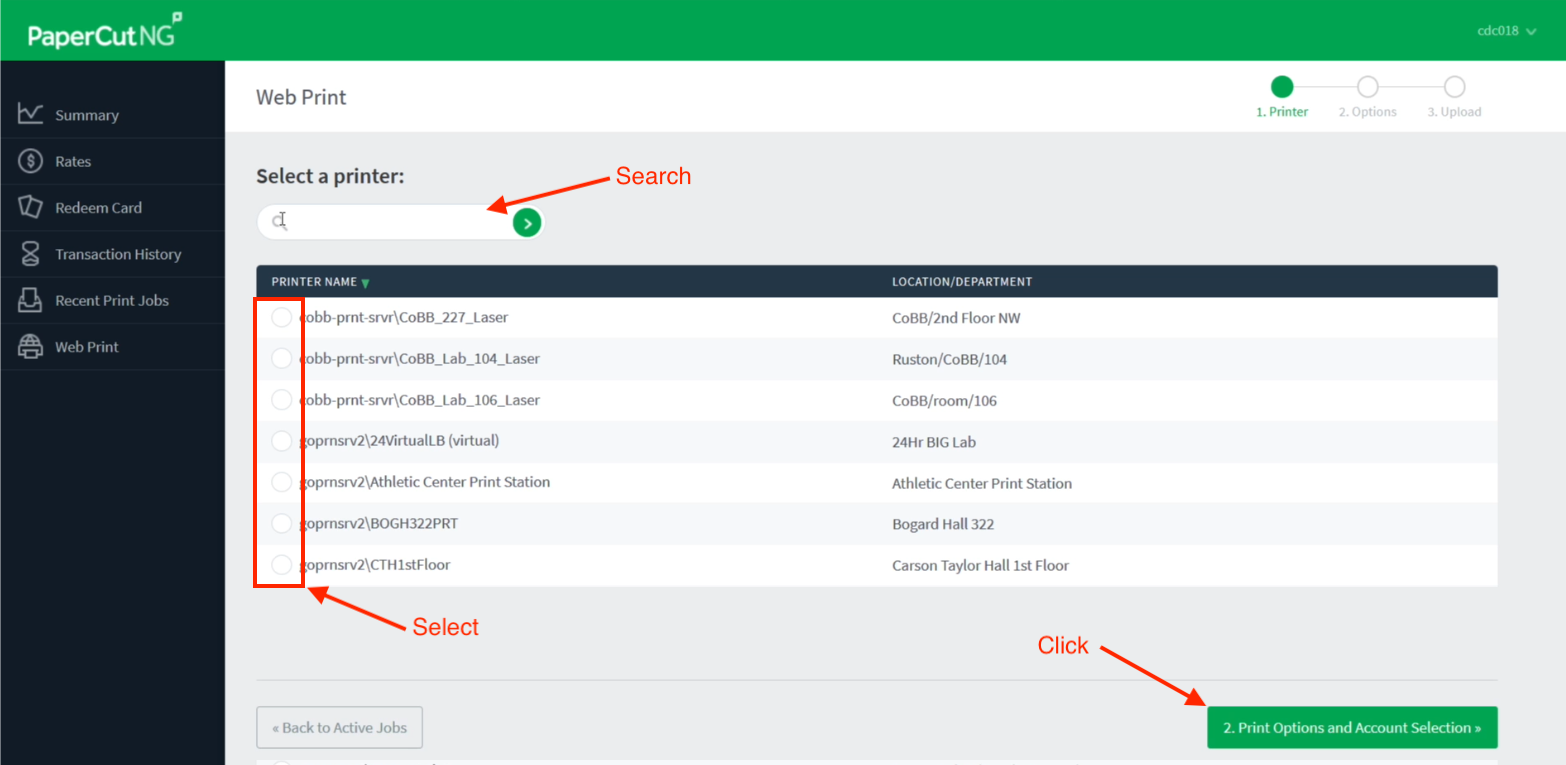Click step 2 Options progress circle
The image size is (1566, 765).
(x=1367, y=87)
